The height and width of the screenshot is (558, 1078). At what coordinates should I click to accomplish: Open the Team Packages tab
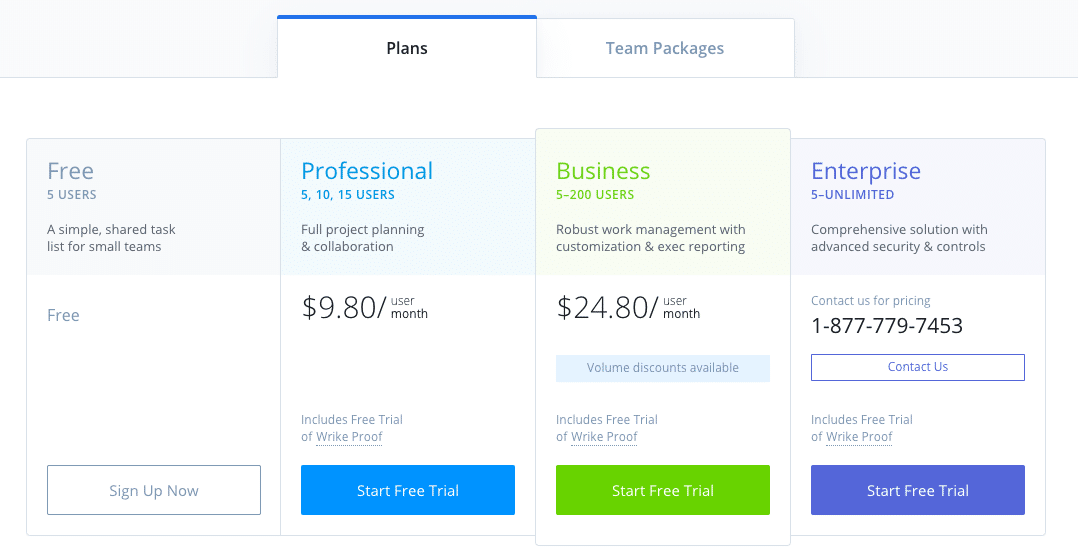665,48
